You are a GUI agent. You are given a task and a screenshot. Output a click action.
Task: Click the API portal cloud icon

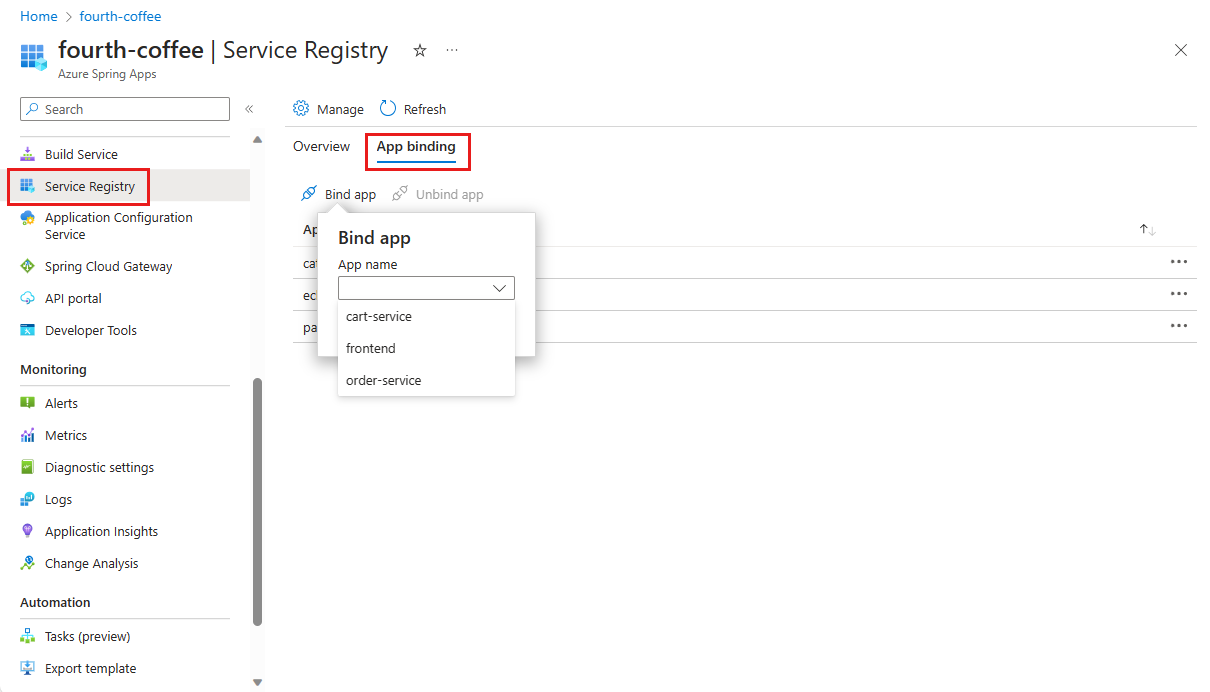28,298
